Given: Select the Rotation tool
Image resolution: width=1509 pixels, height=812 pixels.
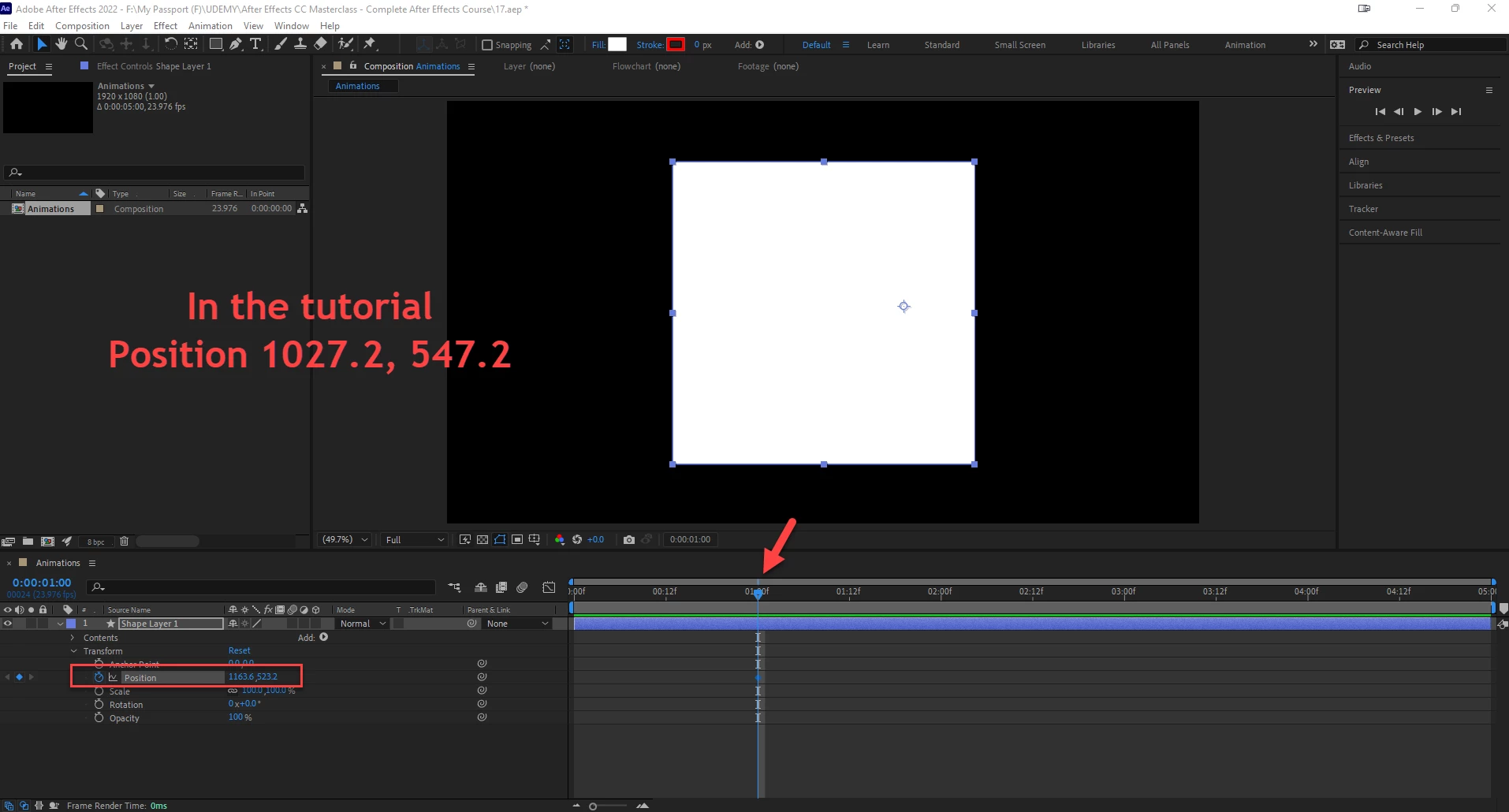Looking at the screenshot, I should (170, 44).
